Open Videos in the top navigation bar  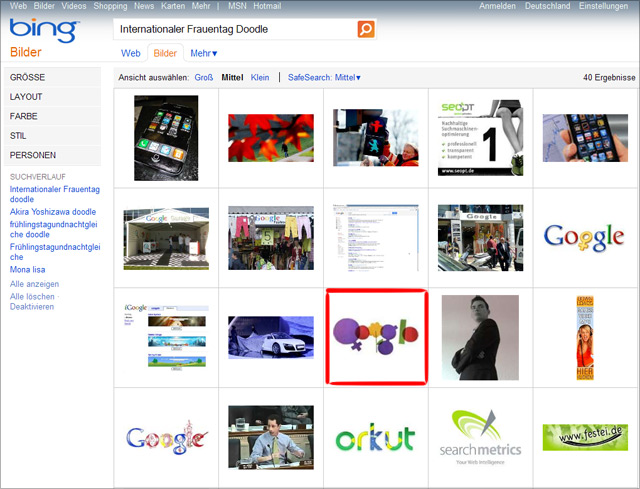point(74,6)
